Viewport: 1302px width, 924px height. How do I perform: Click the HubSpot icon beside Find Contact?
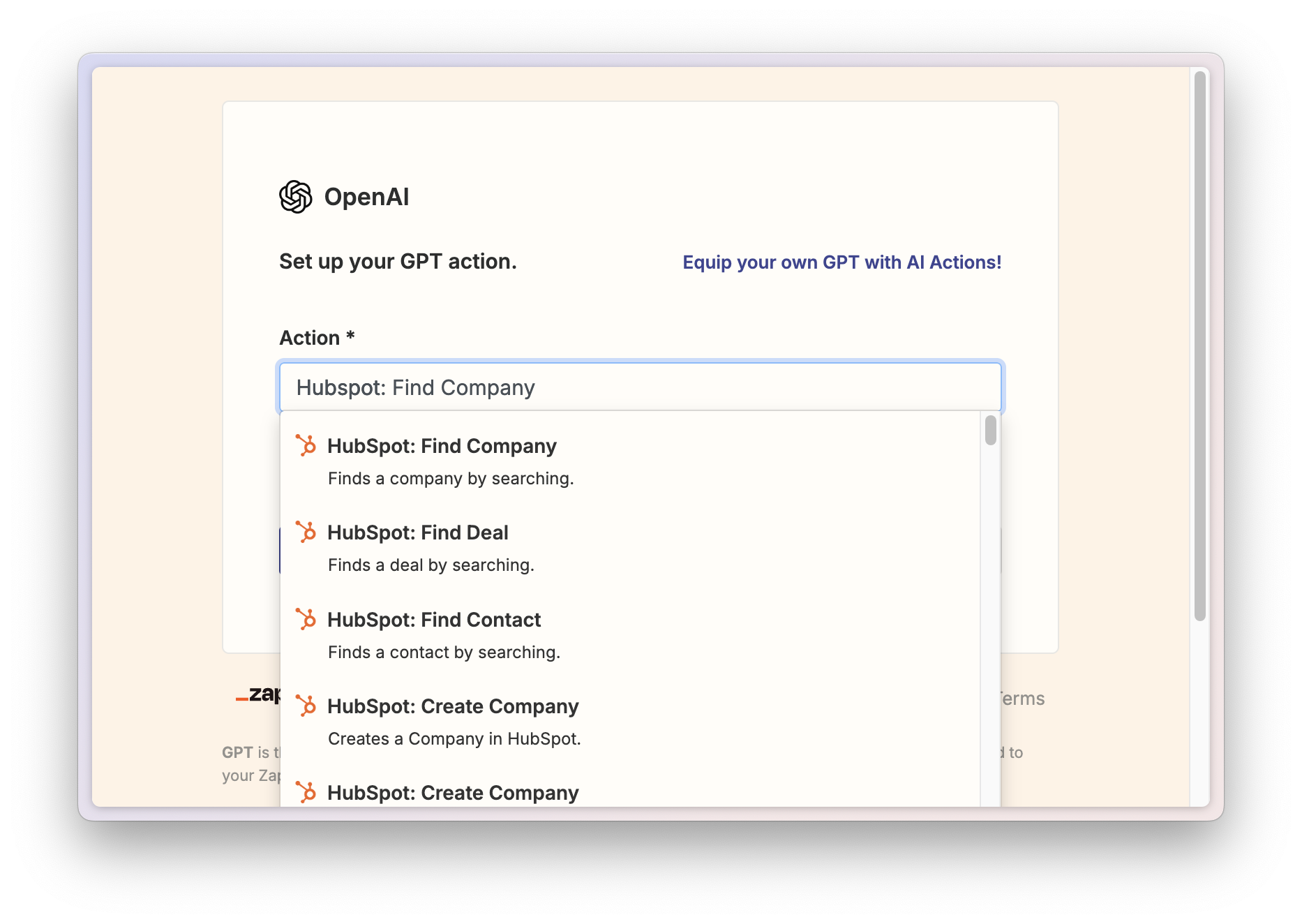point(306,618)
